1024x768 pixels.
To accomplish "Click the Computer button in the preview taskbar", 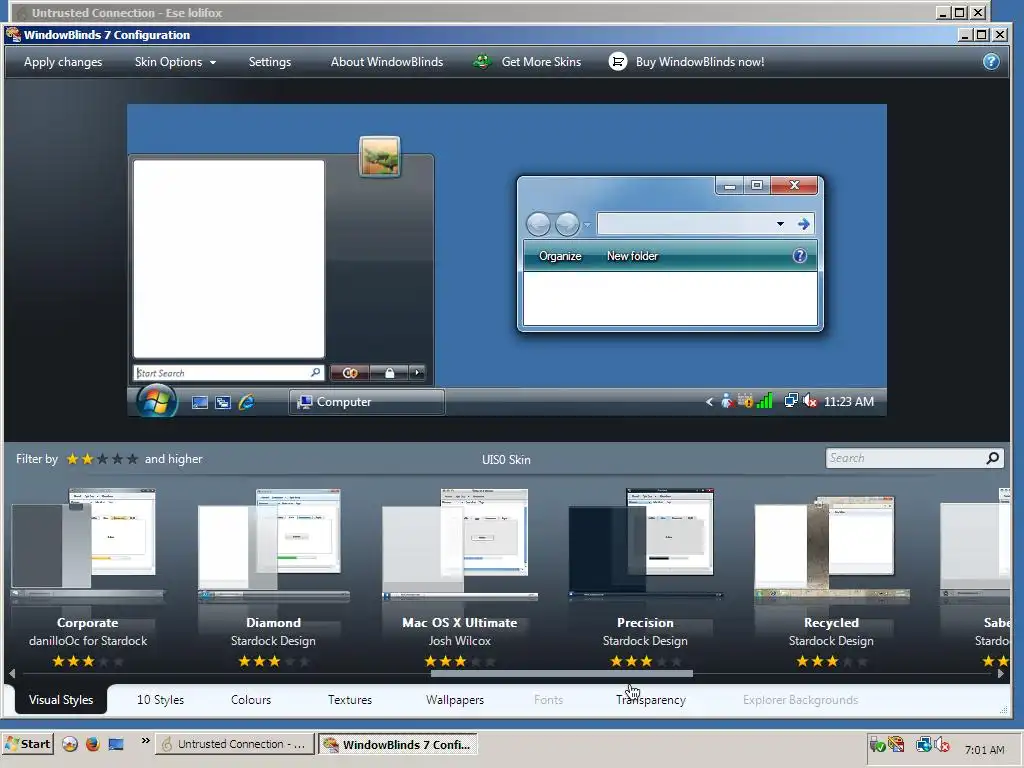I will tap(366, 402).
